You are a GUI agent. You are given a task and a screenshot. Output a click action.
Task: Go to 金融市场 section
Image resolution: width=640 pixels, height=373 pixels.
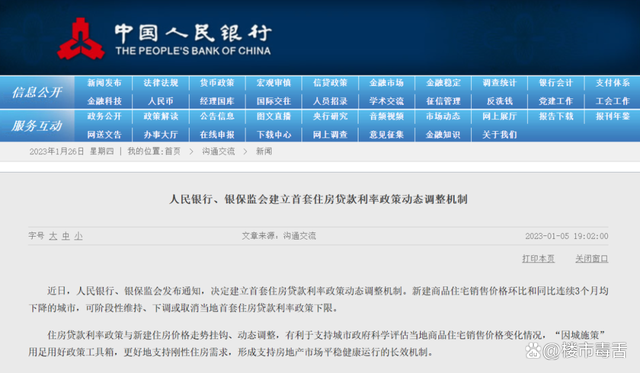point(387,83)
